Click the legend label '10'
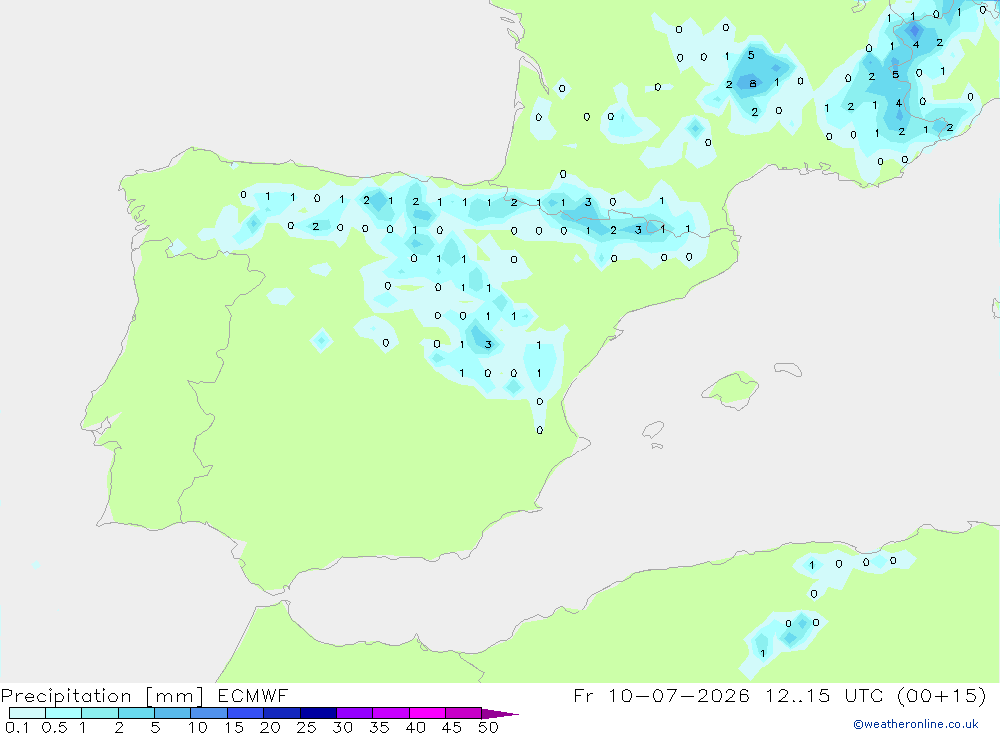This screenshot has height=733, width=1000. [x=198, y=727]
